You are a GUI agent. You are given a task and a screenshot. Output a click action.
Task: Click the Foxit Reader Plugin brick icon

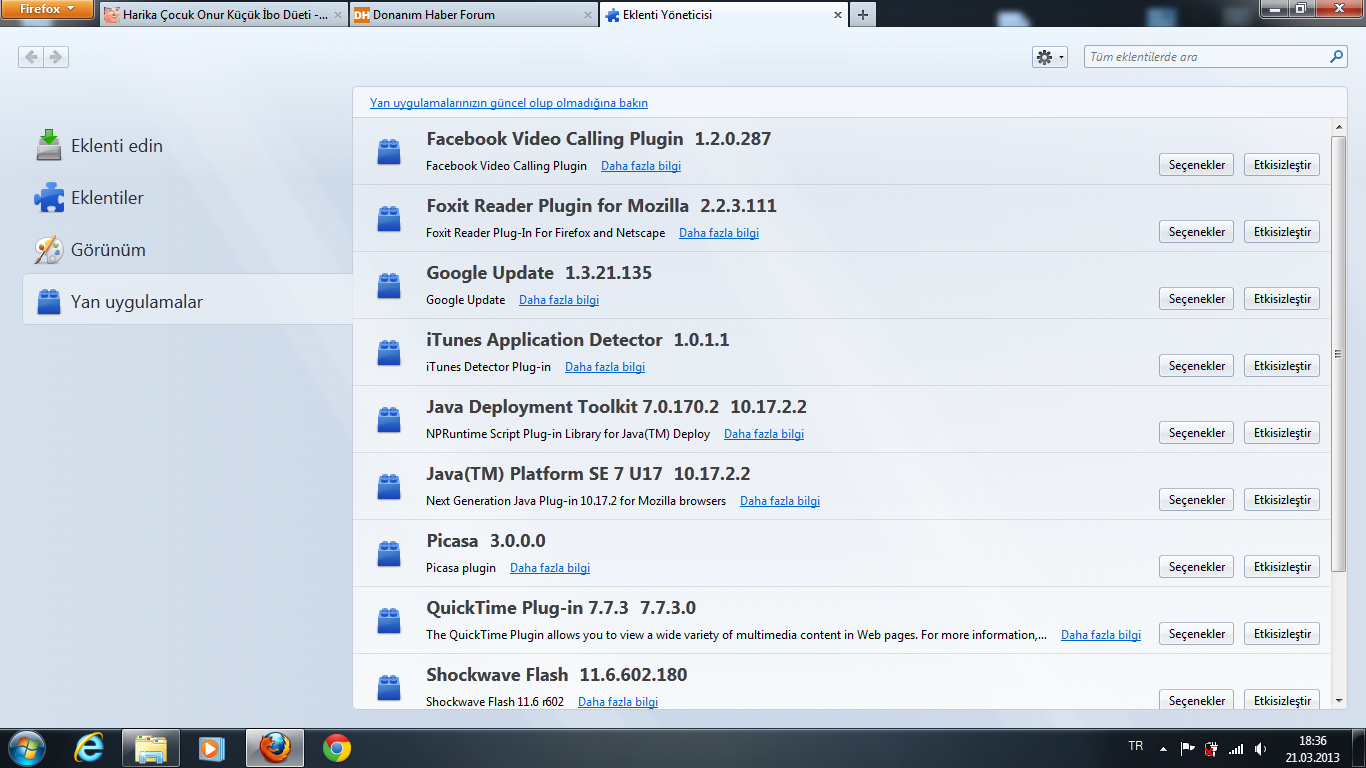pyautogui.click(x=389, y=219)
